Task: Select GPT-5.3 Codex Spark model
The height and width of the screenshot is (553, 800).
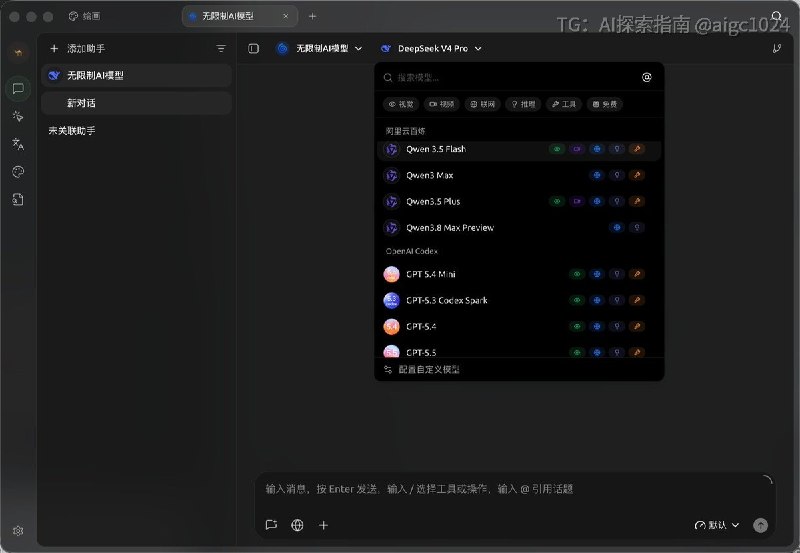Action: (x=519, y=300)
